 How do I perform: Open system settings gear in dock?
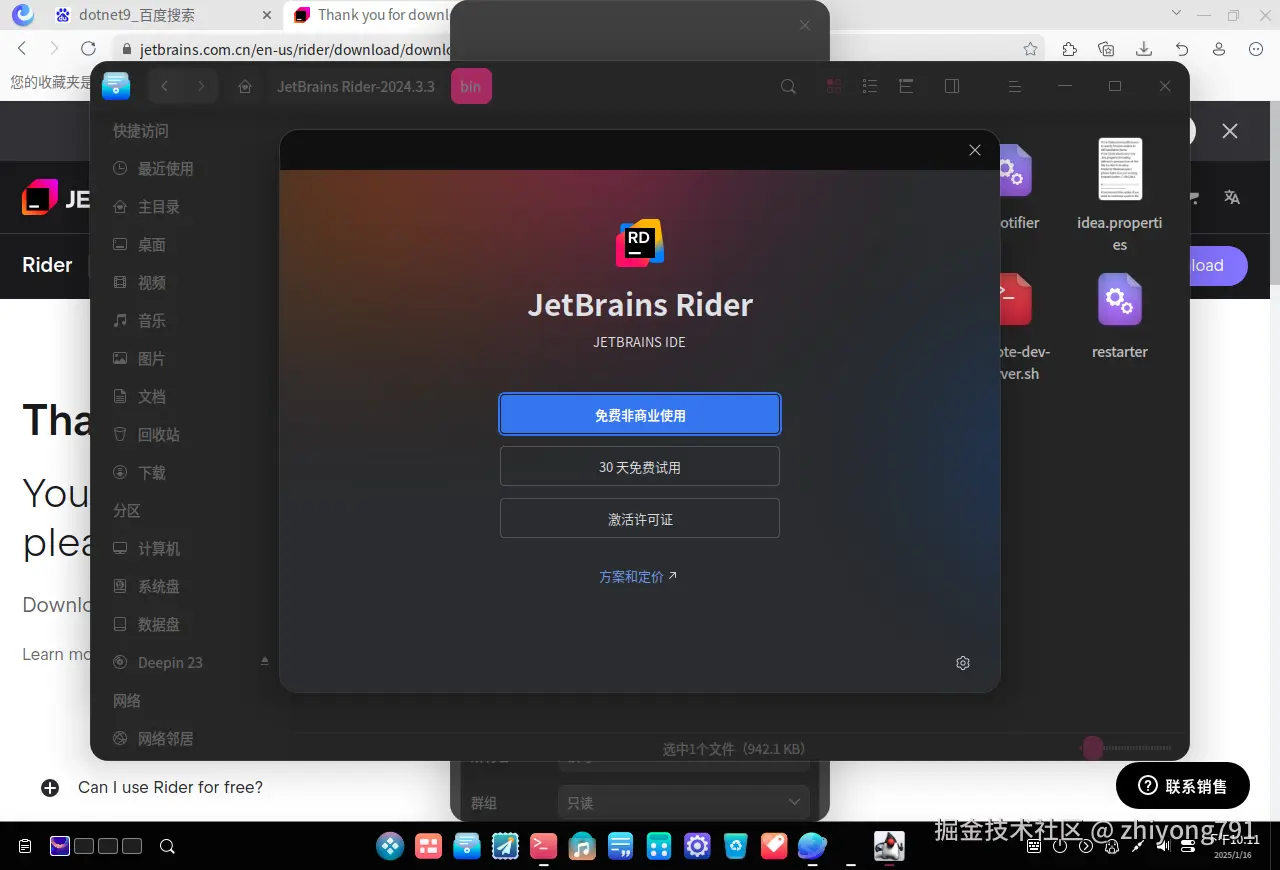tap(697, 846)
